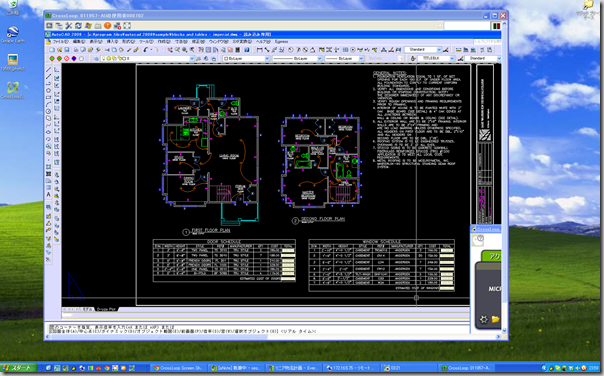
Task: Click the empty white field in CrossLoop toolbar
Action: 466,26
